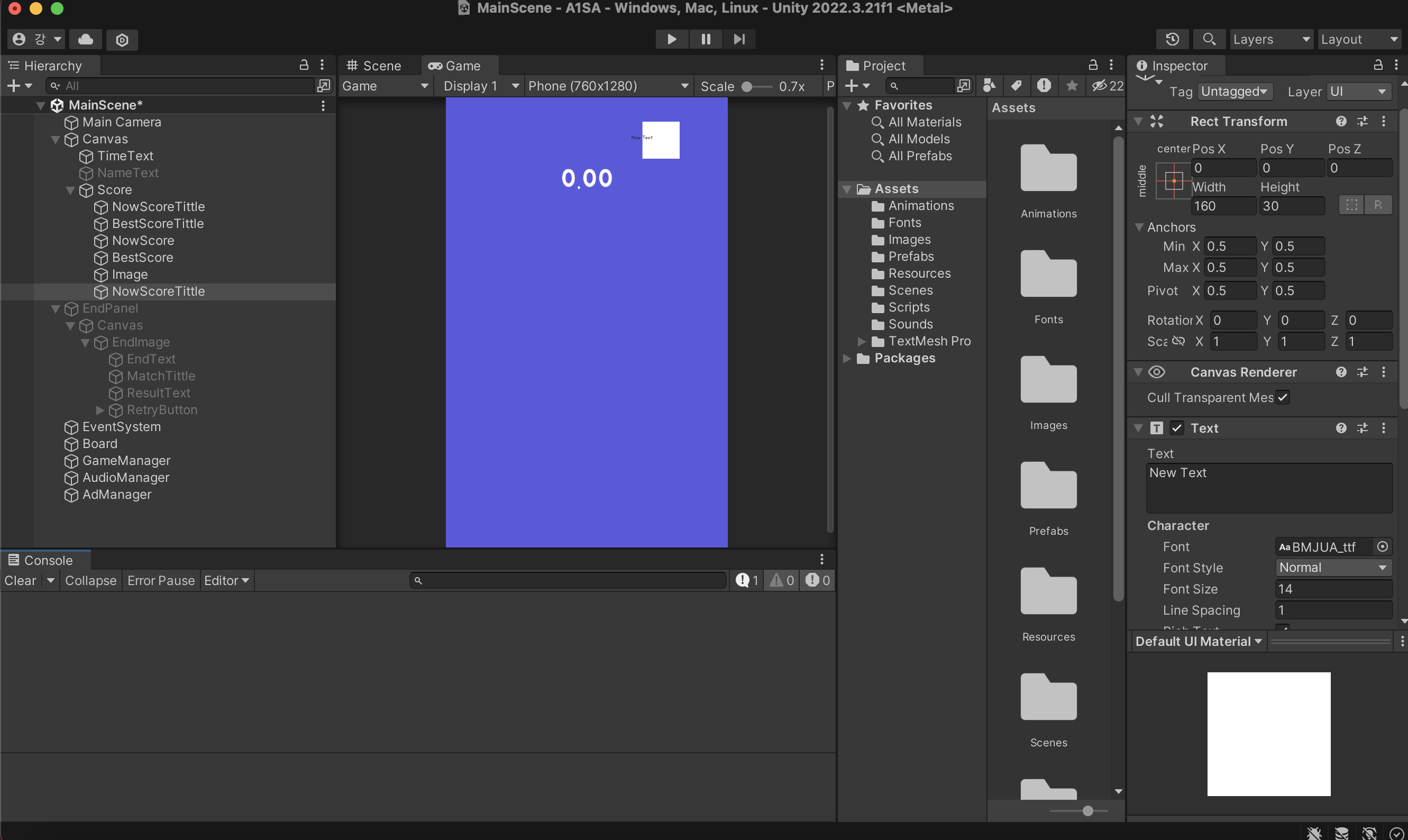Open the font object picker circle
The height and width of the screenshot is (840, 1408).
pos(1382,546)
